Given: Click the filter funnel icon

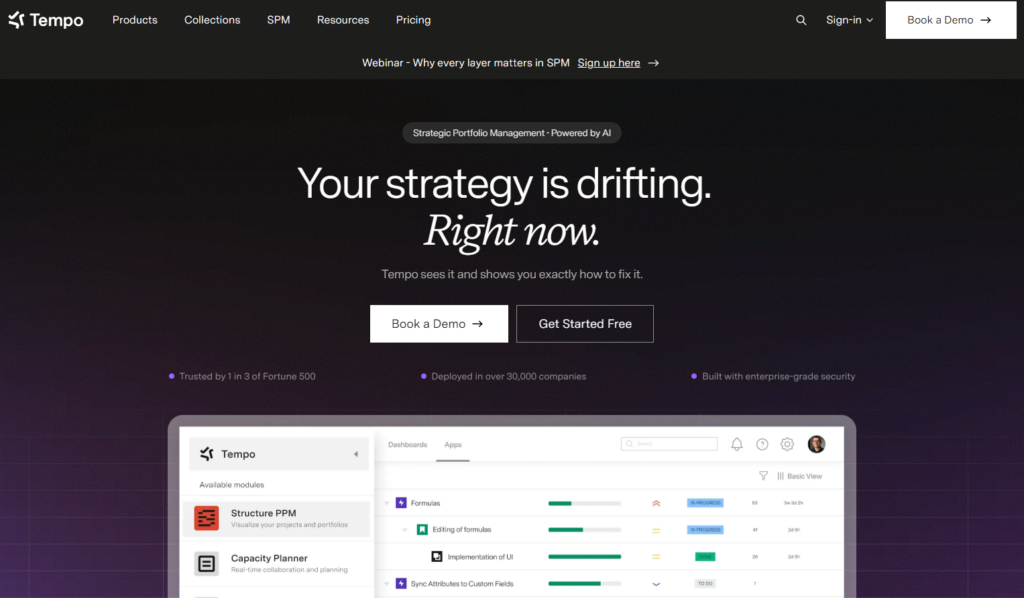Looking at the screenshot, I should [763, 476].
